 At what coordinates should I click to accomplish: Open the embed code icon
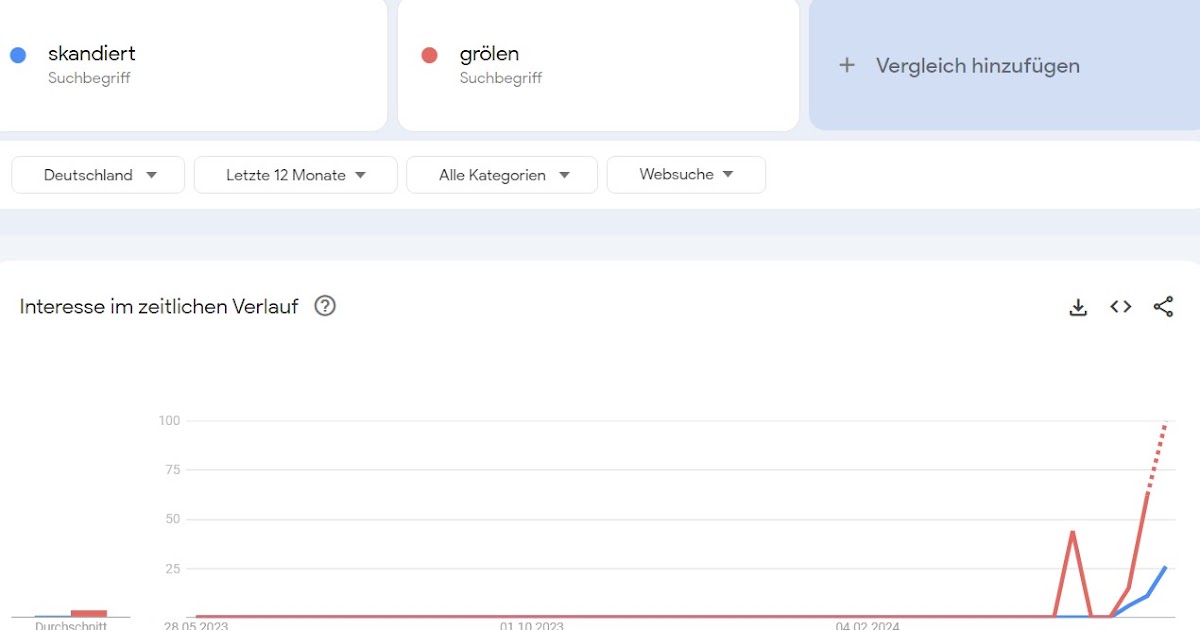coord(1121,307)
